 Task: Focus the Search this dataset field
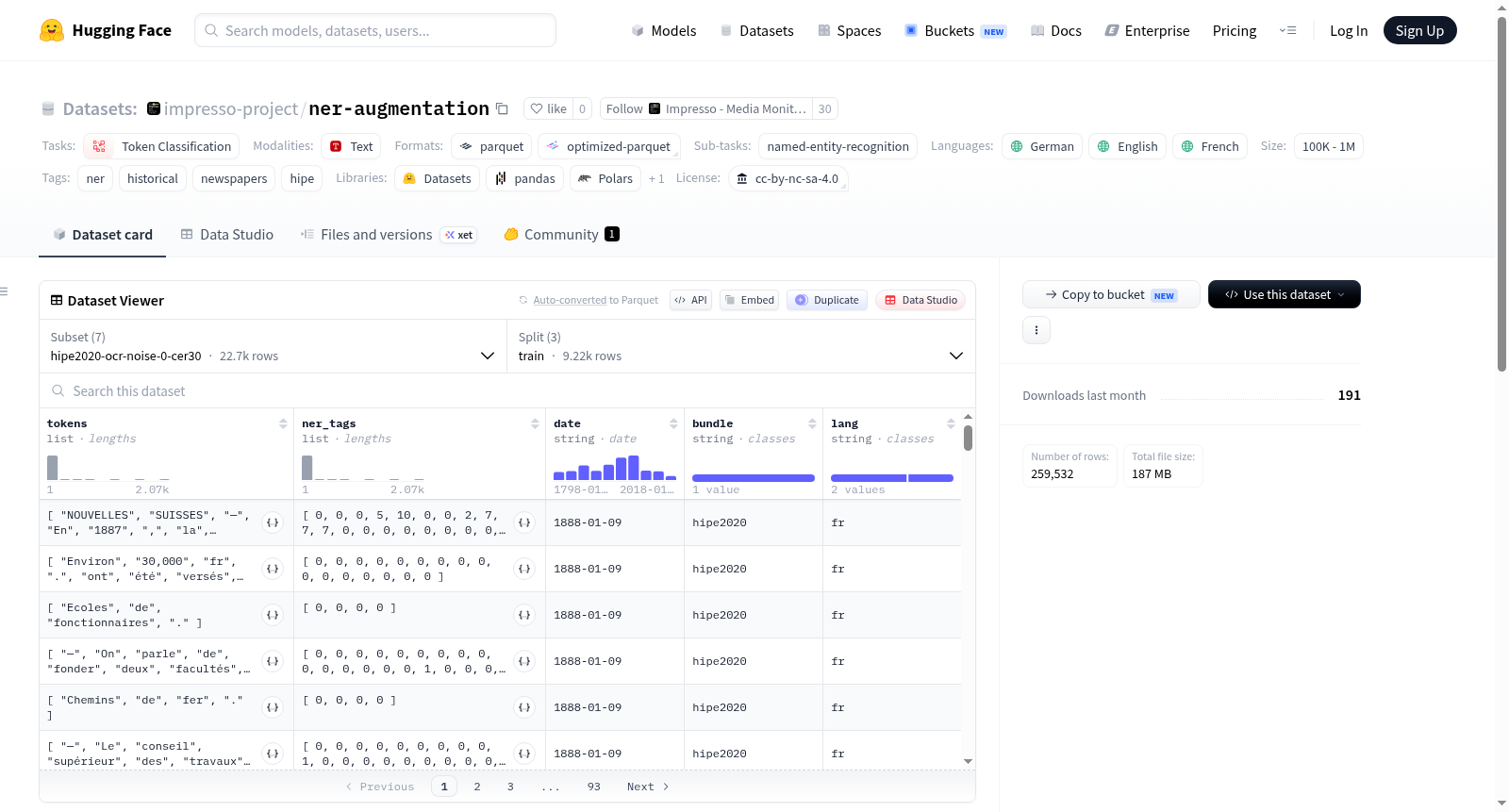point(507,391)
